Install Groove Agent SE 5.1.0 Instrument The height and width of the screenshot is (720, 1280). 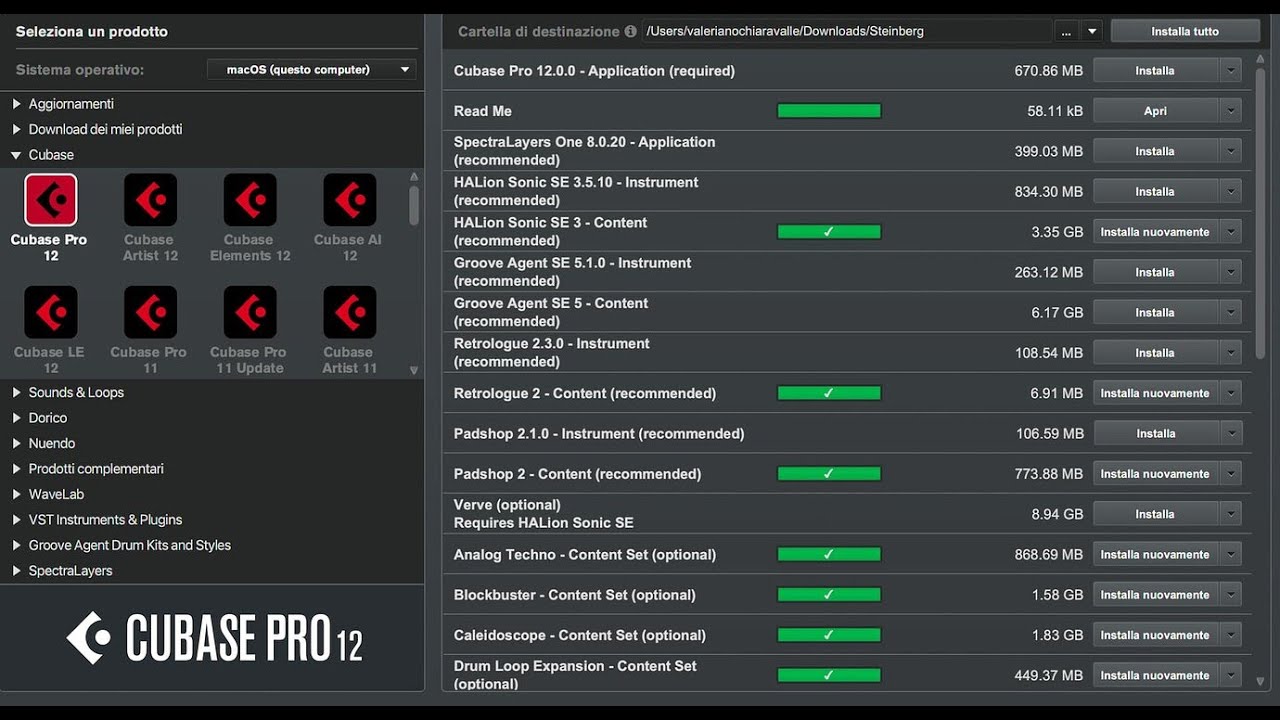tap(1155, 272)
